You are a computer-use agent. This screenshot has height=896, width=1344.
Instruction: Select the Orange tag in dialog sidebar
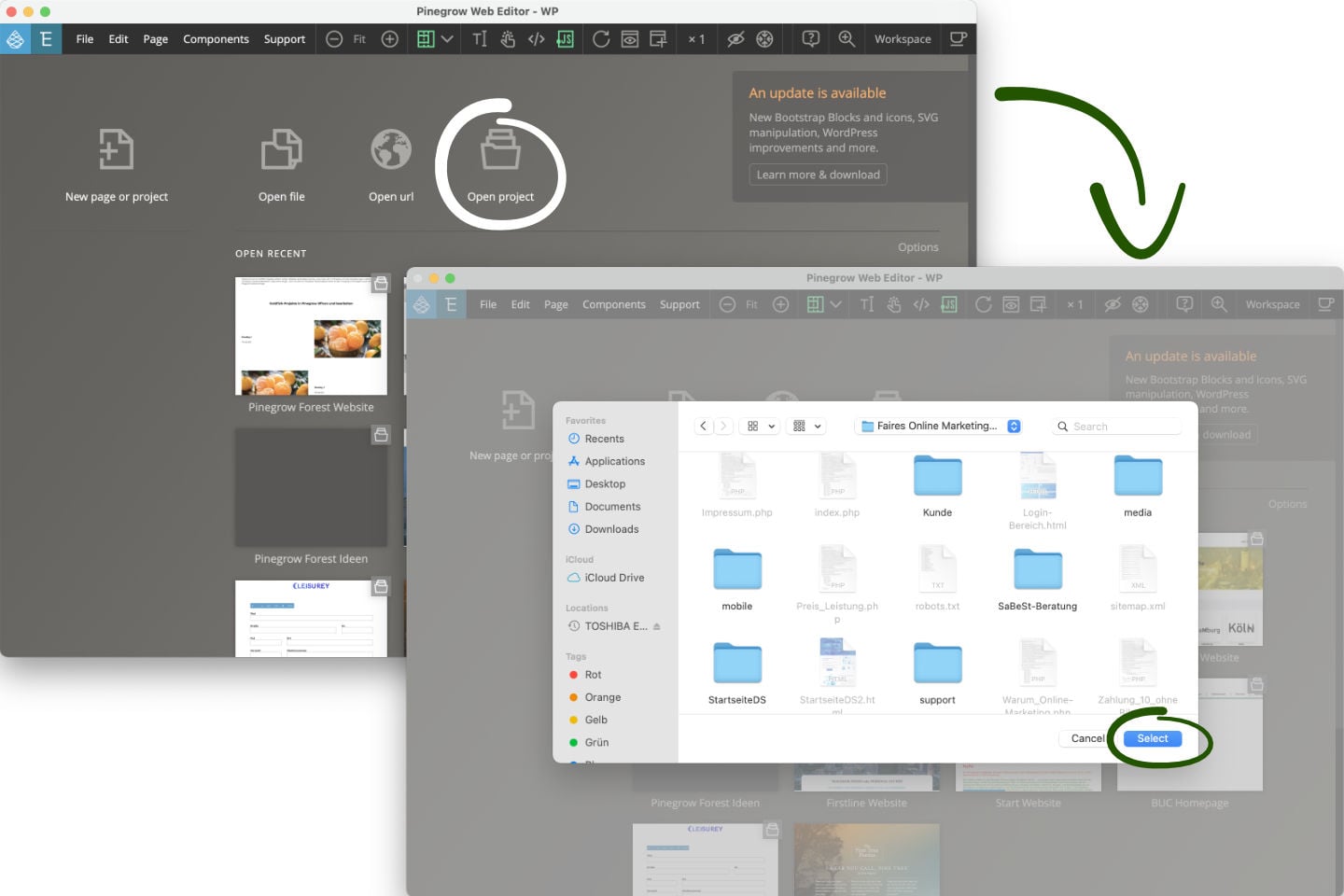pos(602,697)
